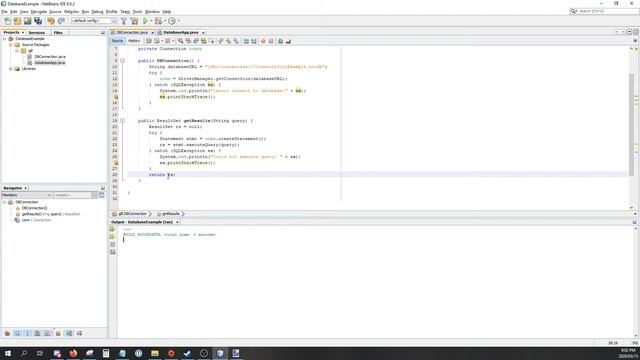Viewport: 640px width, 360px height.
Task: Click Start Macro Recording red icon
Action: [x=263, y=41]
